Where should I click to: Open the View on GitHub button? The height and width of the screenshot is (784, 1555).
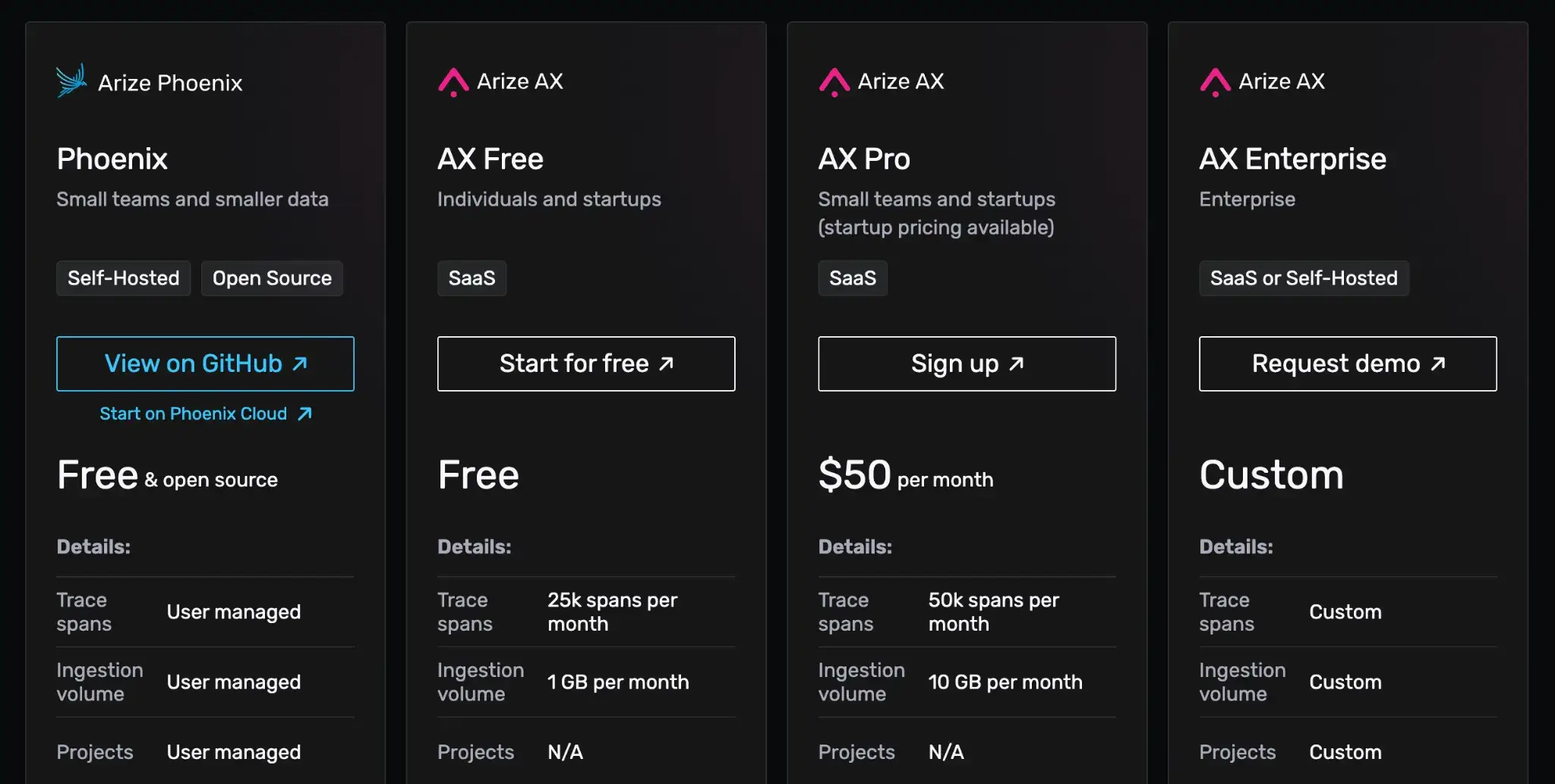205,364
